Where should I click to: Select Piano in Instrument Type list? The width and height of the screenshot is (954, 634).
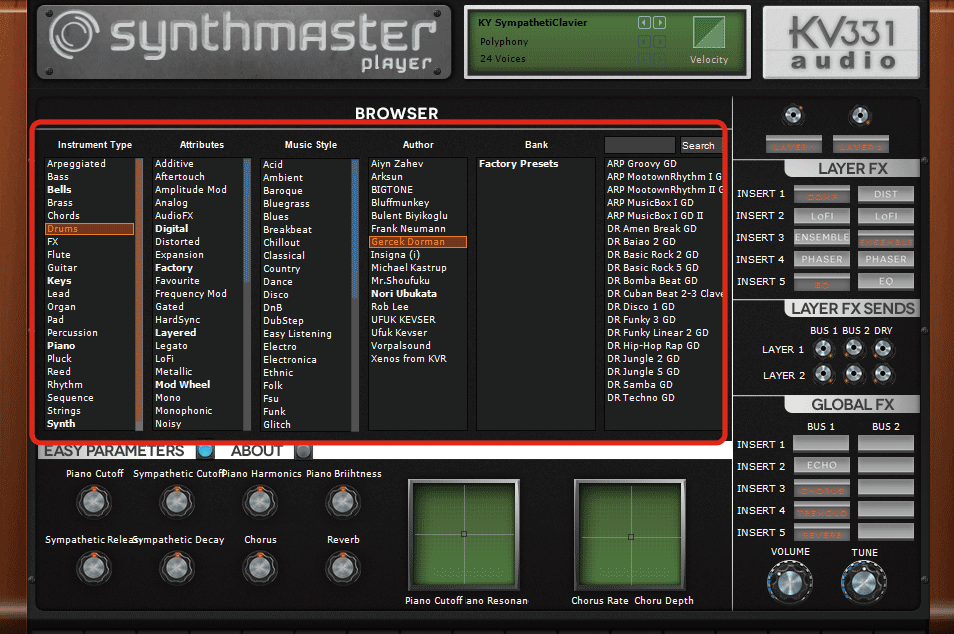(61, 346)
